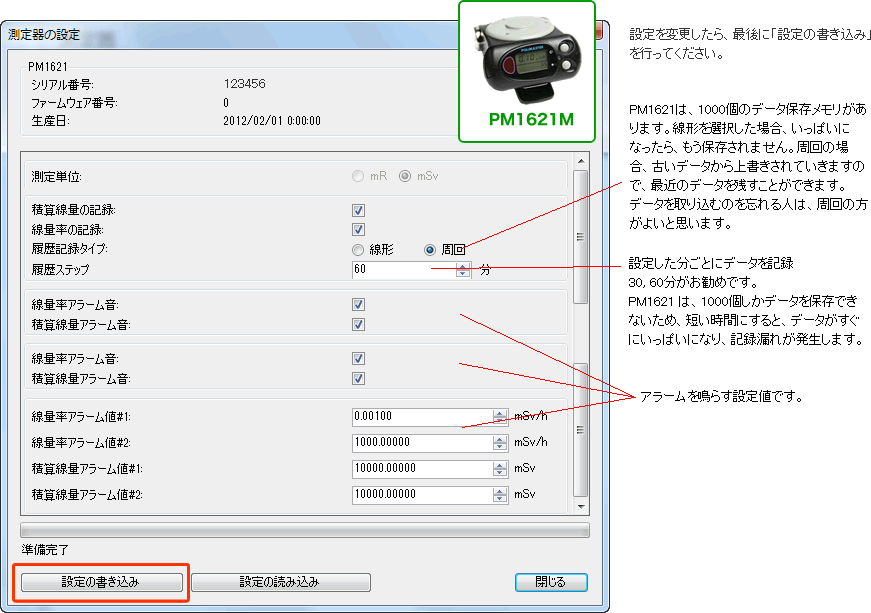This screenshot has height=613, width=871.
Task: Toggle 積算線量の記録 checkbox
Action: tap(358, 210)
